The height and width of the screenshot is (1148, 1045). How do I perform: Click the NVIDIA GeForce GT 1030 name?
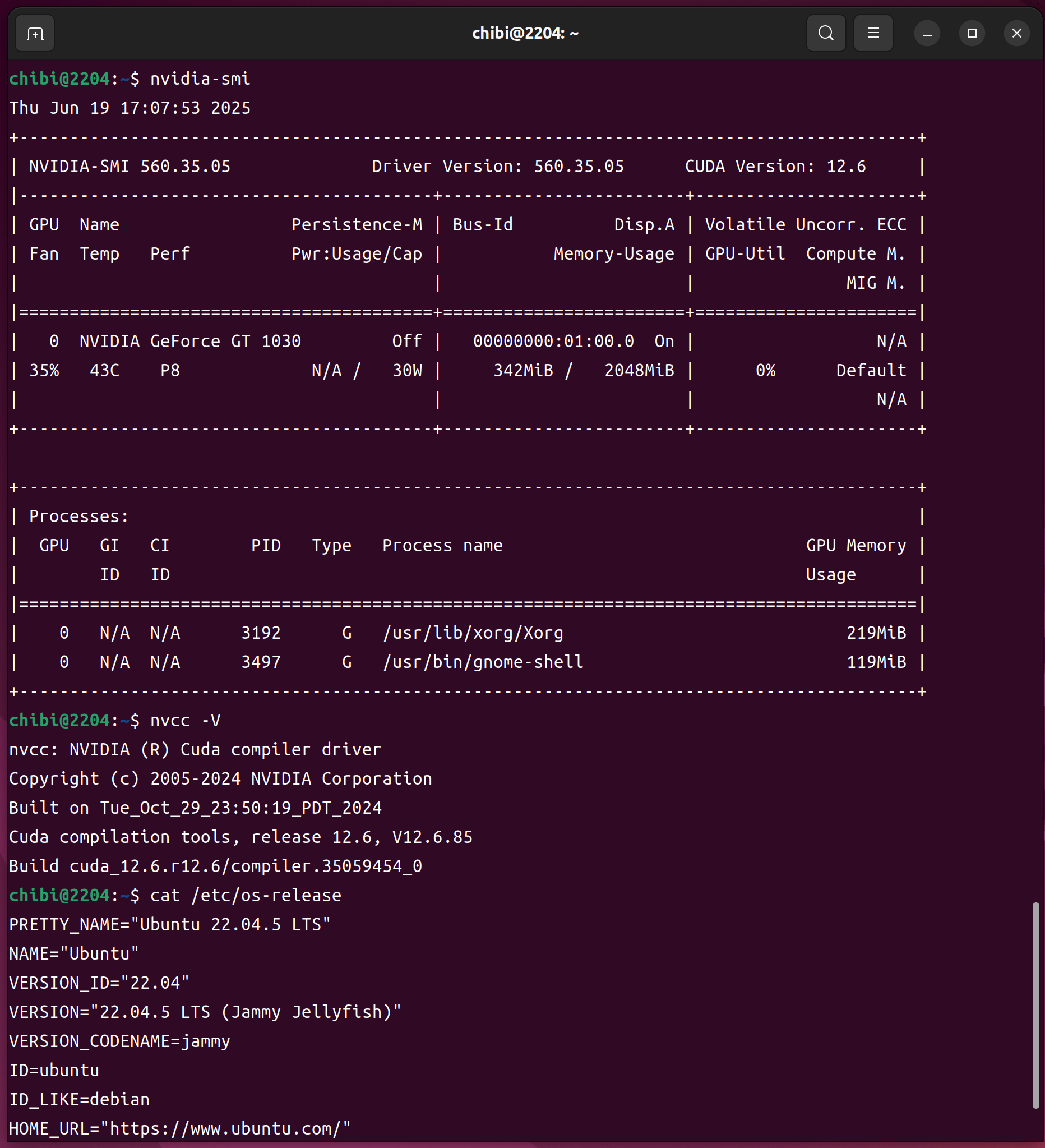190,341
